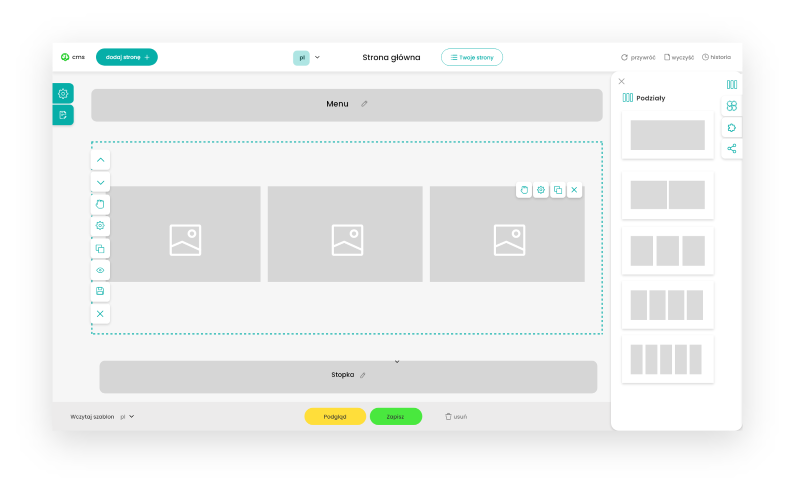Duplicate the section using the left toolbar copy icon
The height and width of the screenshot is (494, 795).
click(100, 248)
